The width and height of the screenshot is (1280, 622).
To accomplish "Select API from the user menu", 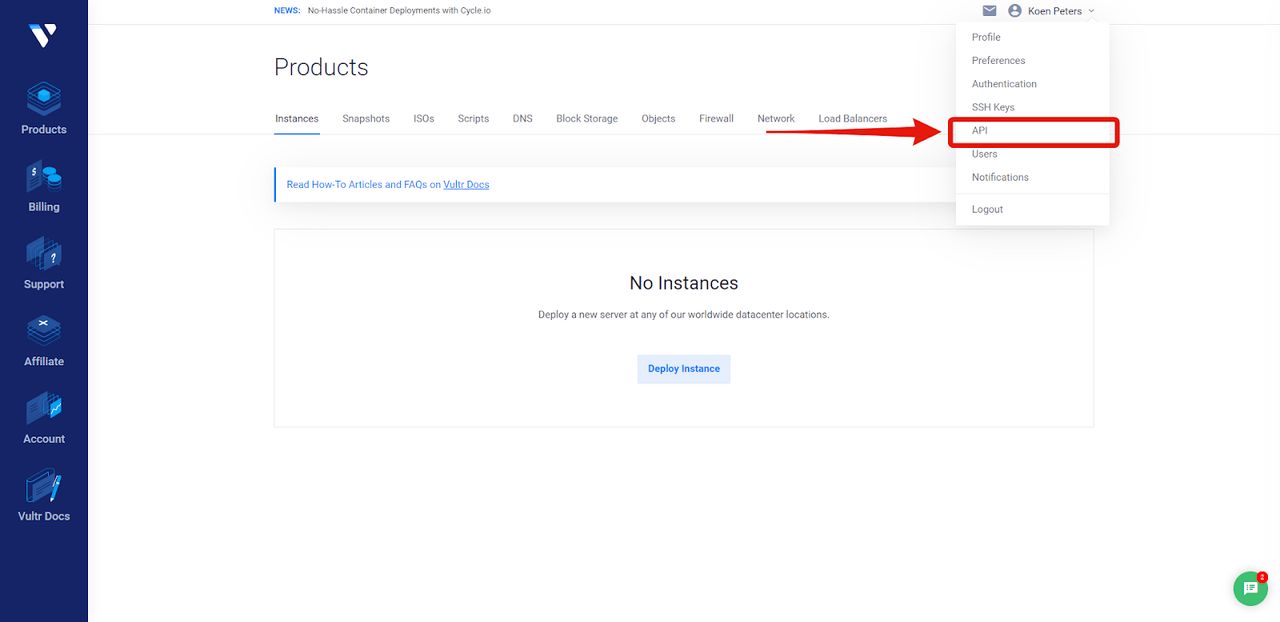I will (980, 131).
